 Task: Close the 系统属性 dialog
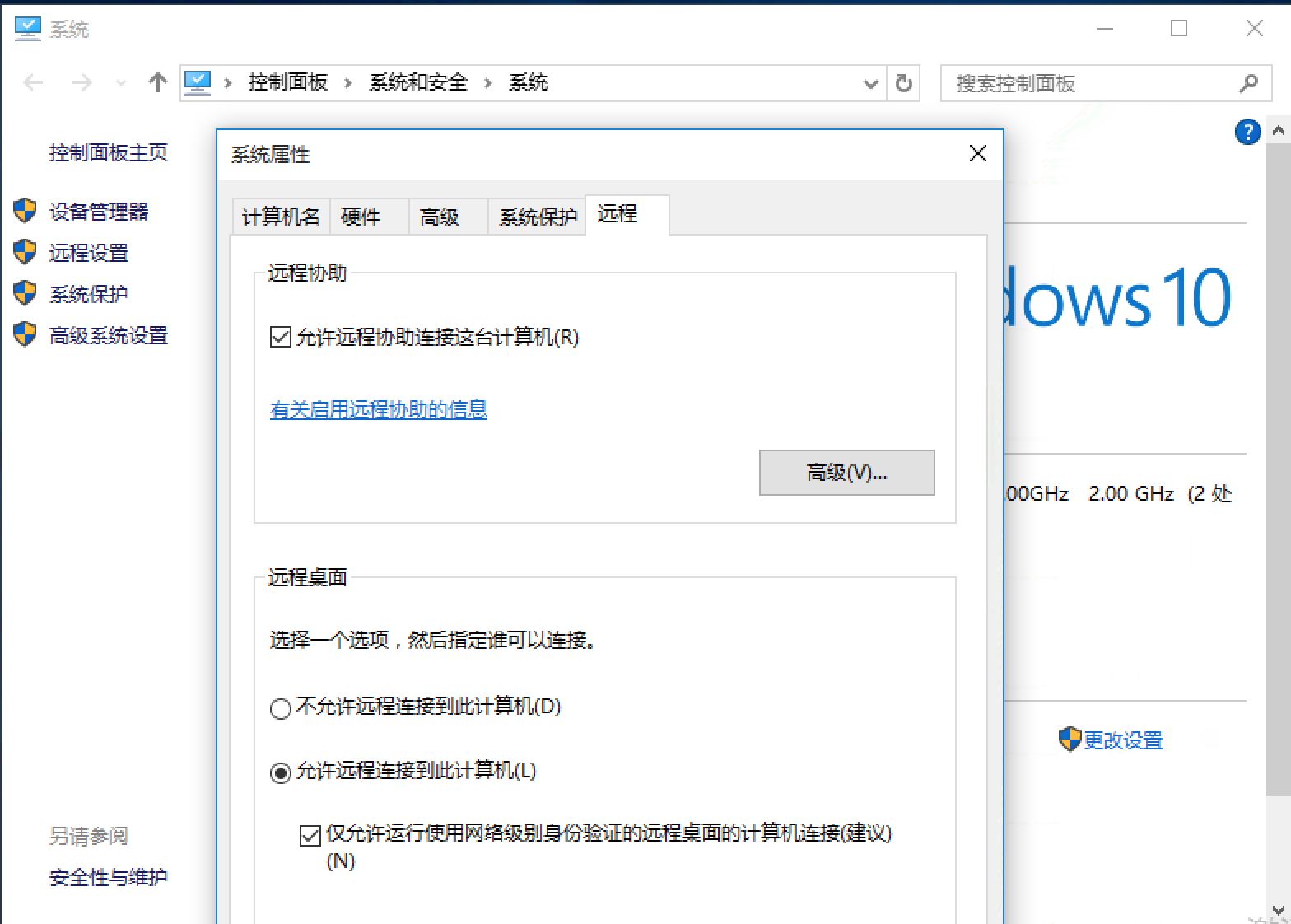tap(978, 153)
